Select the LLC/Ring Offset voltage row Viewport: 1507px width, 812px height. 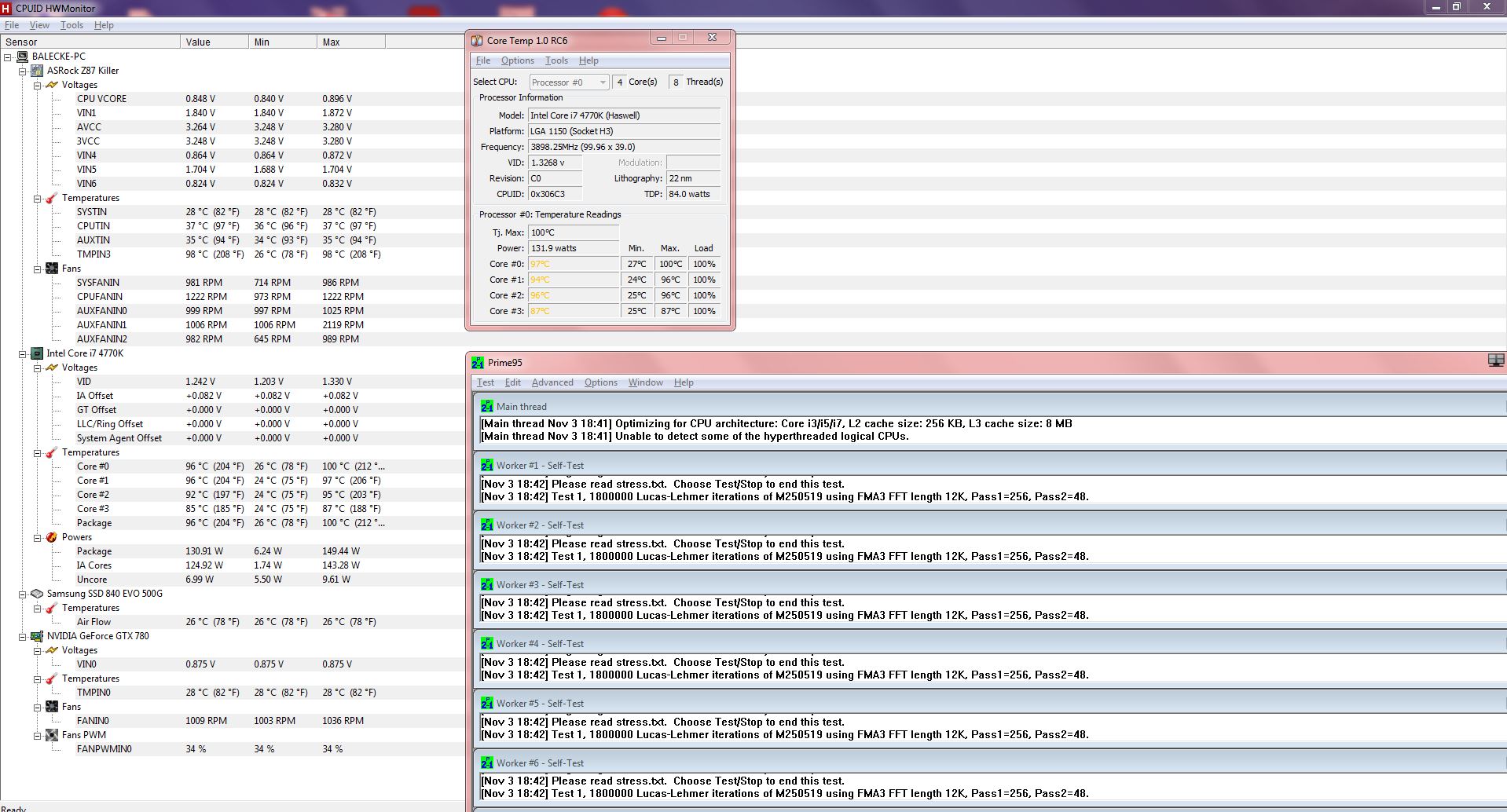pyautogui.click(x=233, y=424)
